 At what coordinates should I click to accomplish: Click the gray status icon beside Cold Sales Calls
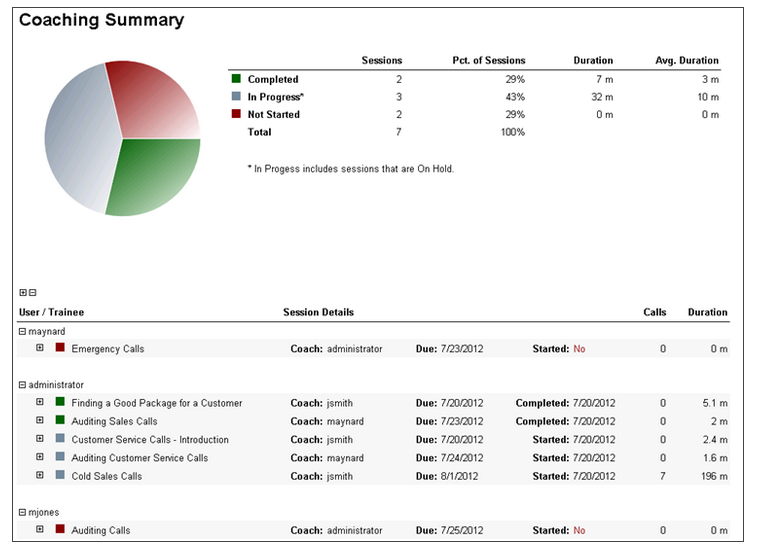(60, 475)
